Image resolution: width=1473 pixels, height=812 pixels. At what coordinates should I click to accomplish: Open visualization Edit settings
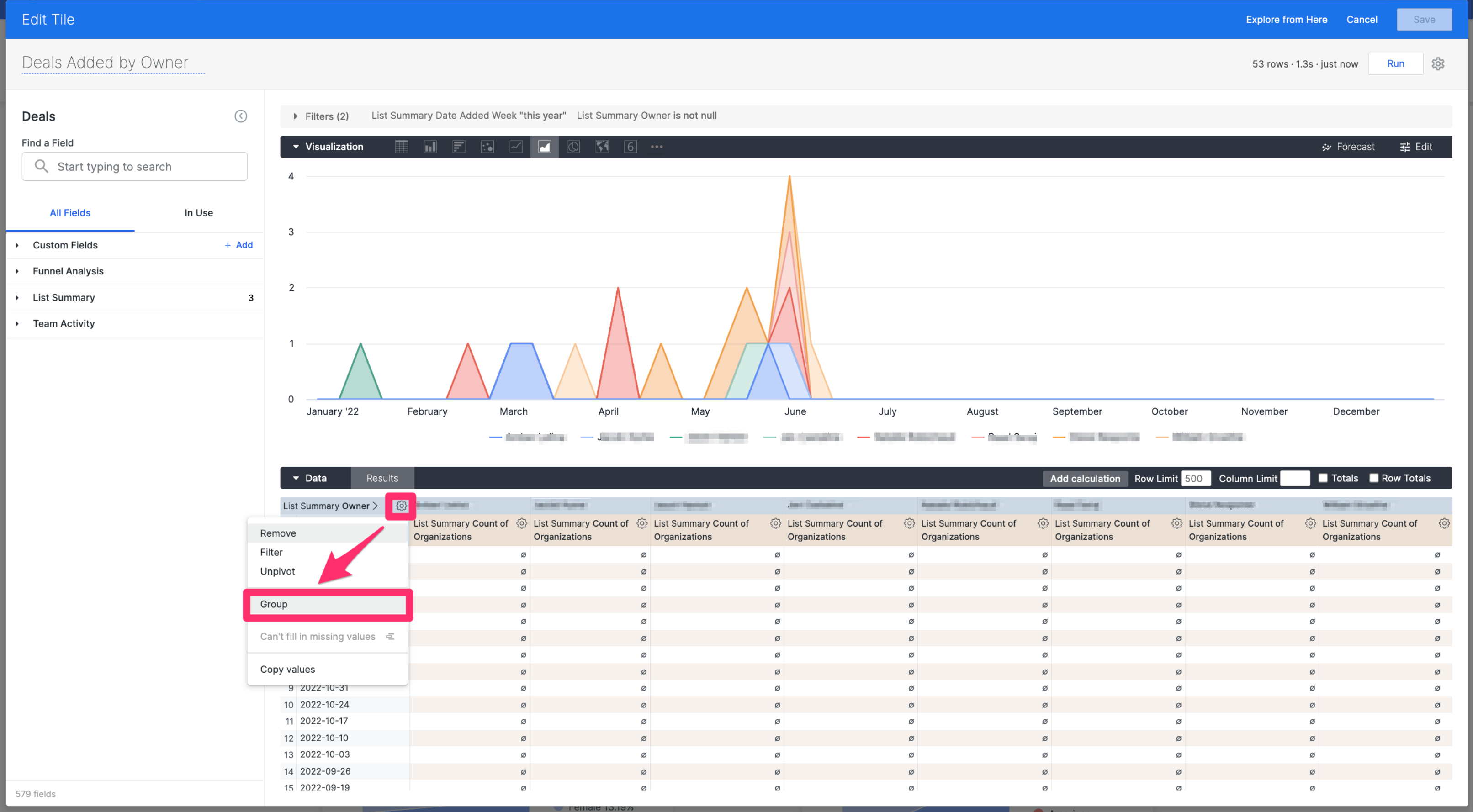[x=1416, y=147]
